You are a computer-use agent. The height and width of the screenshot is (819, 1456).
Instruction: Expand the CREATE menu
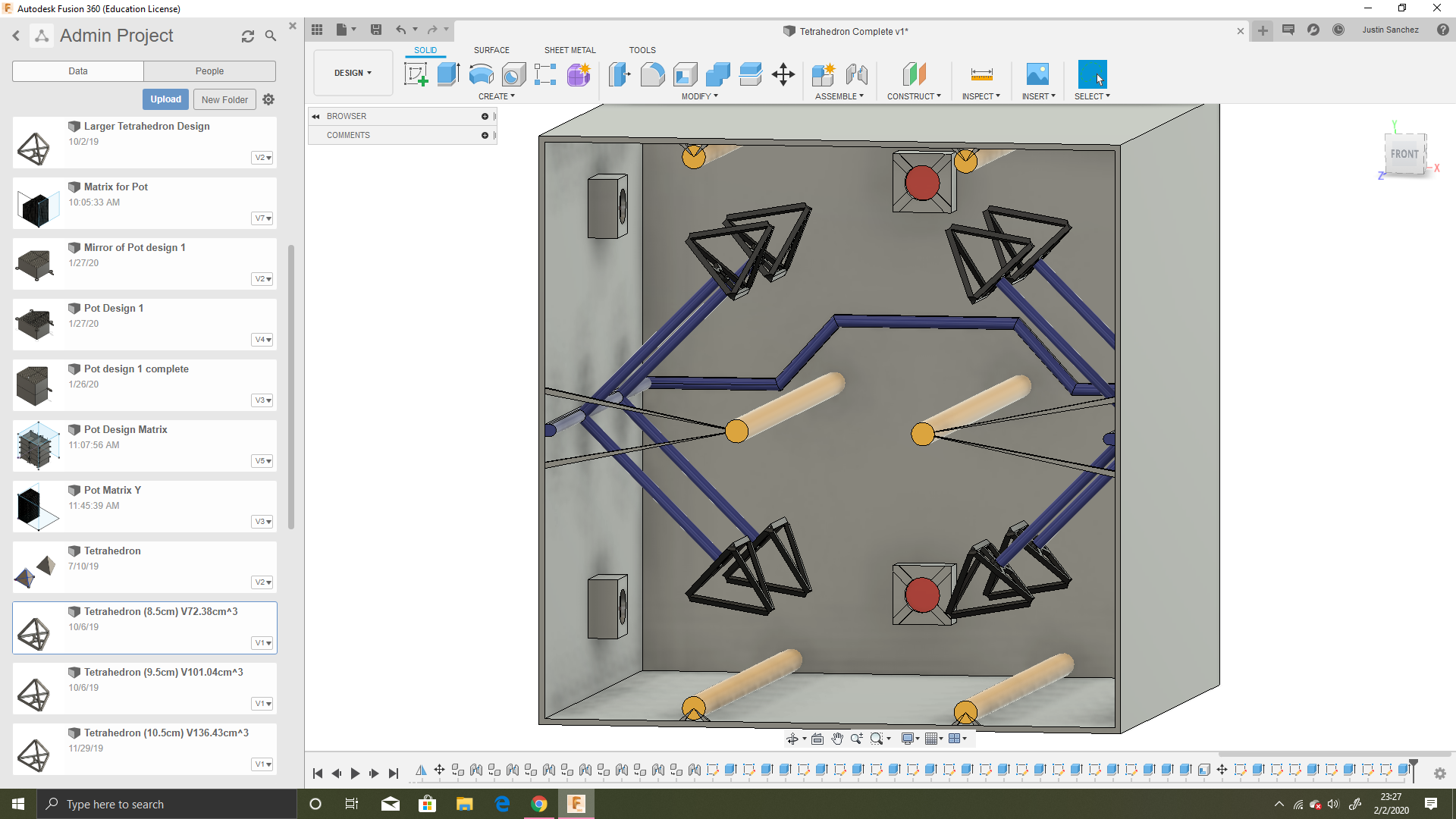click(497, 96)
